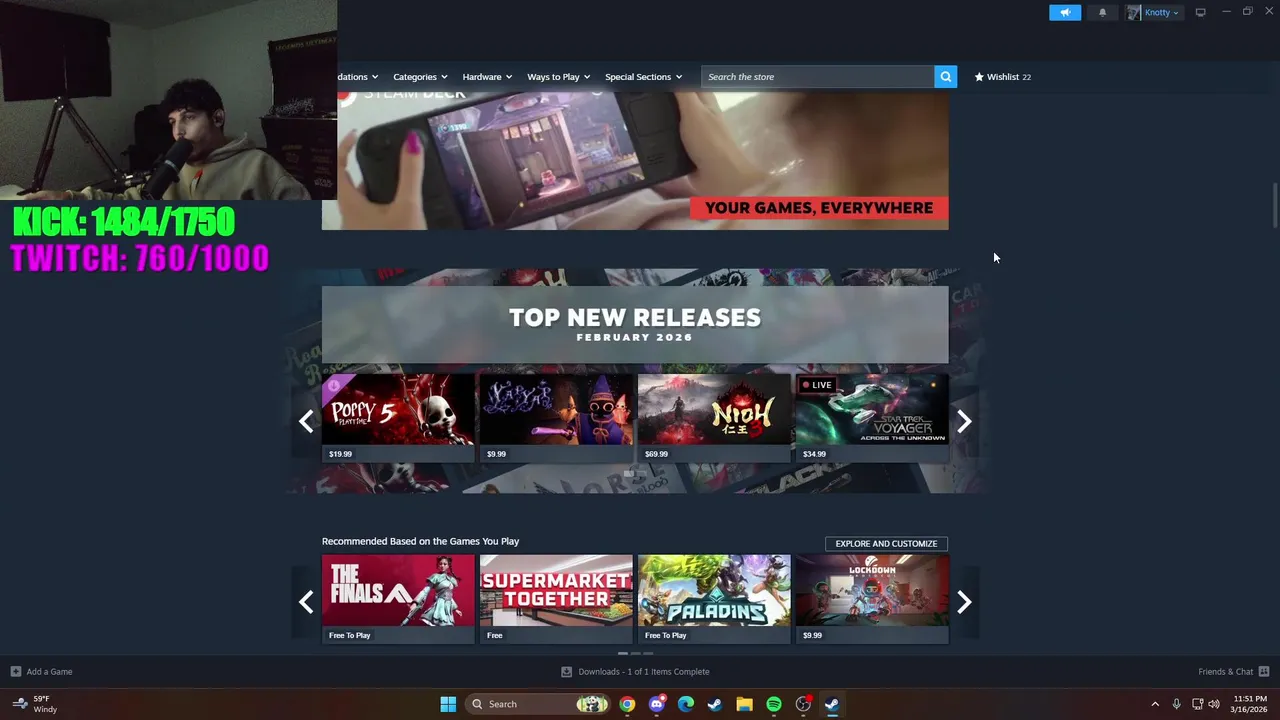The height and width of the screenshot is (720, 1280).
Task: Open the weather widget showing 59°F
Action: pyautogui.click(x=33, y=704)
